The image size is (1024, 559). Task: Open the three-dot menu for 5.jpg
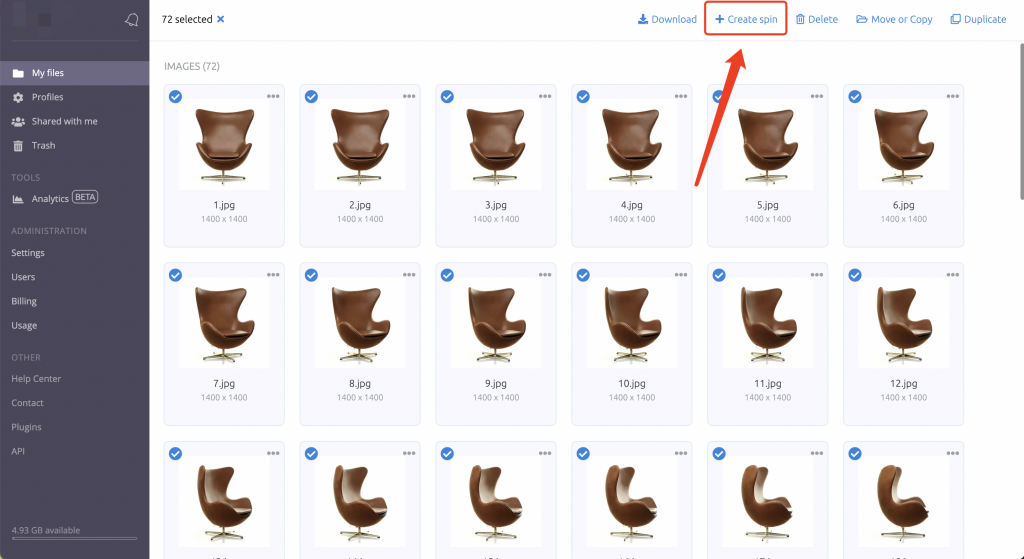[x=816, y=97]
